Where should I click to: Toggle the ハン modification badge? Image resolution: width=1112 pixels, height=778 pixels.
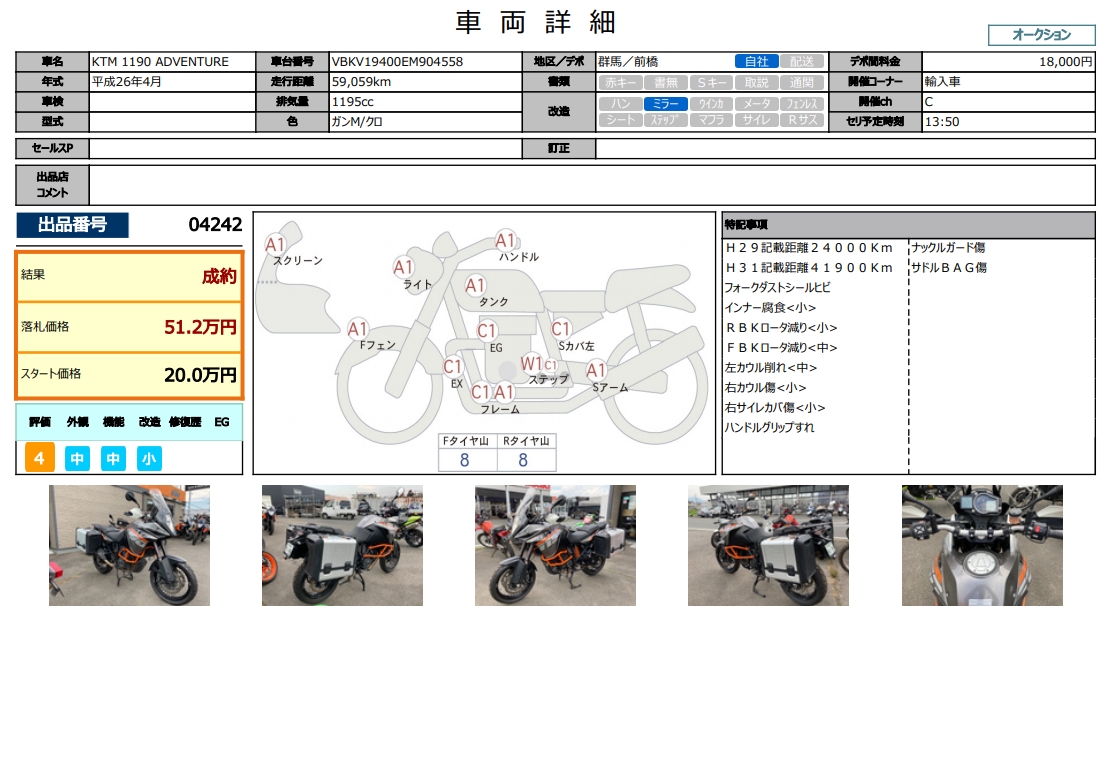pos(621,104)
